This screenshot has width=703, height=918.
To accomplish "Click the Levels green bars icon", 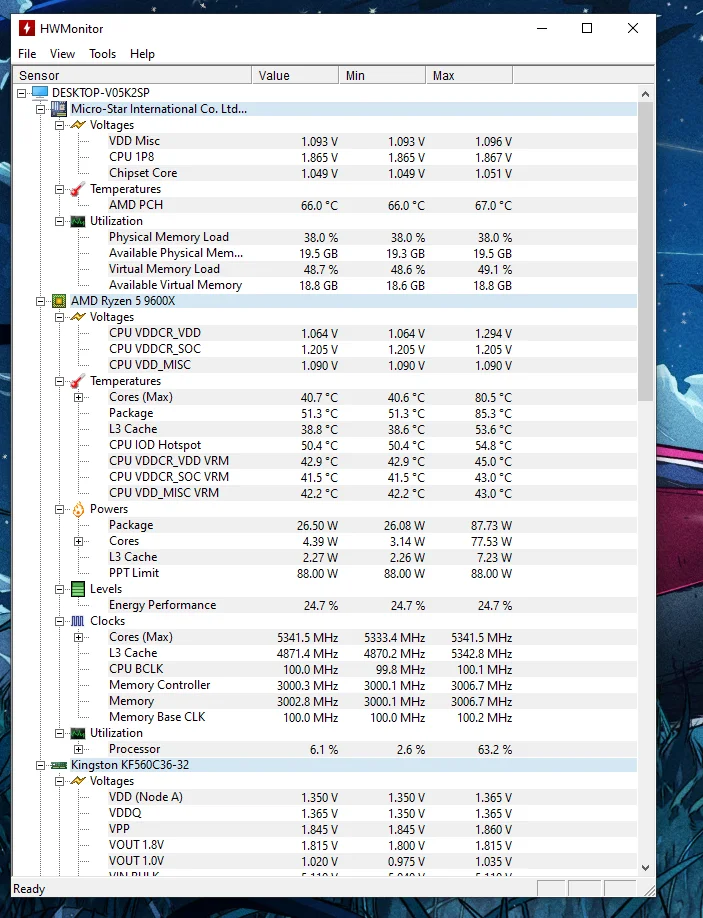I will coord(78,589).
